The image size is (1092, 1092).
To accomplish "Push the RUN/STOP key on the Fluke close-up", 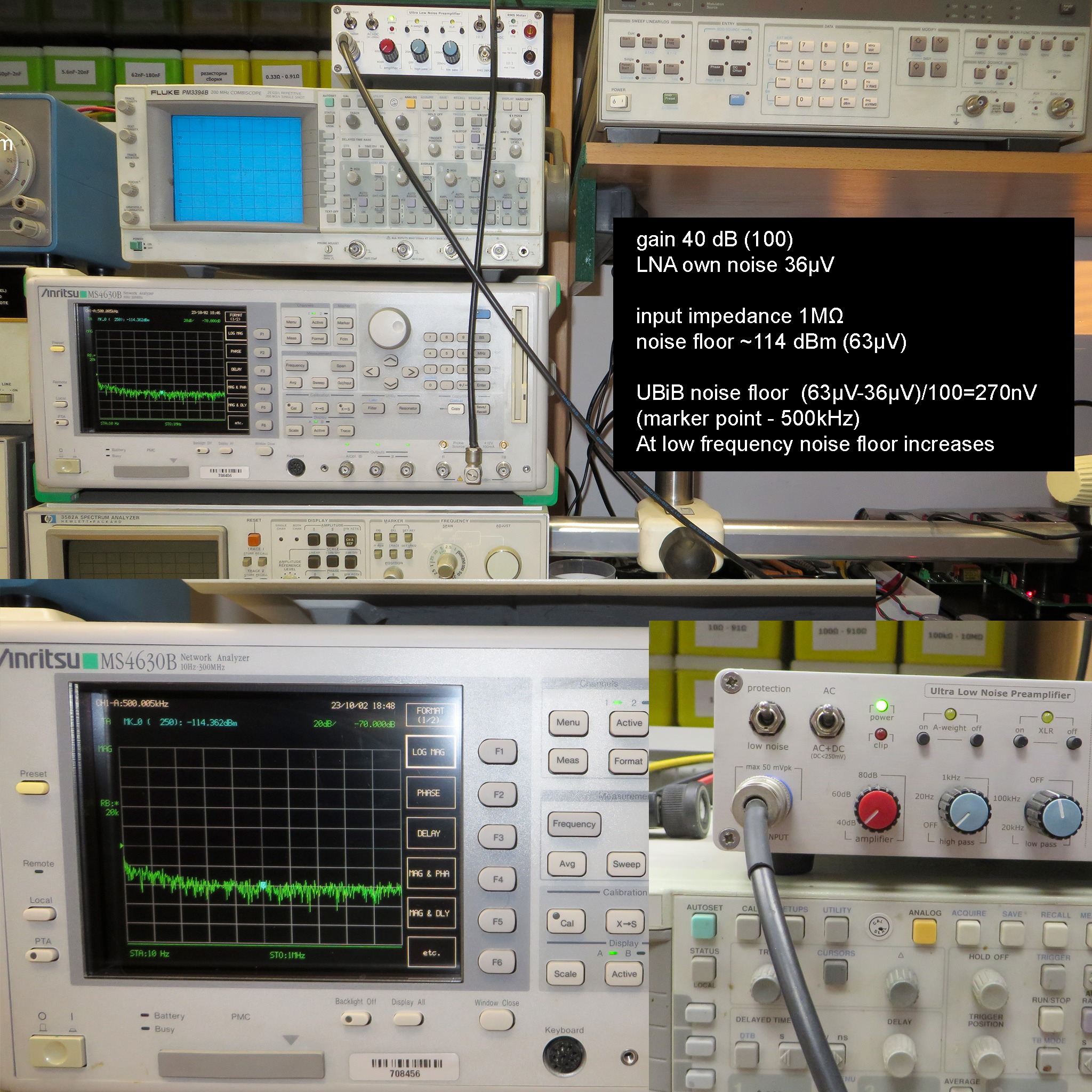I will (x=1051, y=1020).
